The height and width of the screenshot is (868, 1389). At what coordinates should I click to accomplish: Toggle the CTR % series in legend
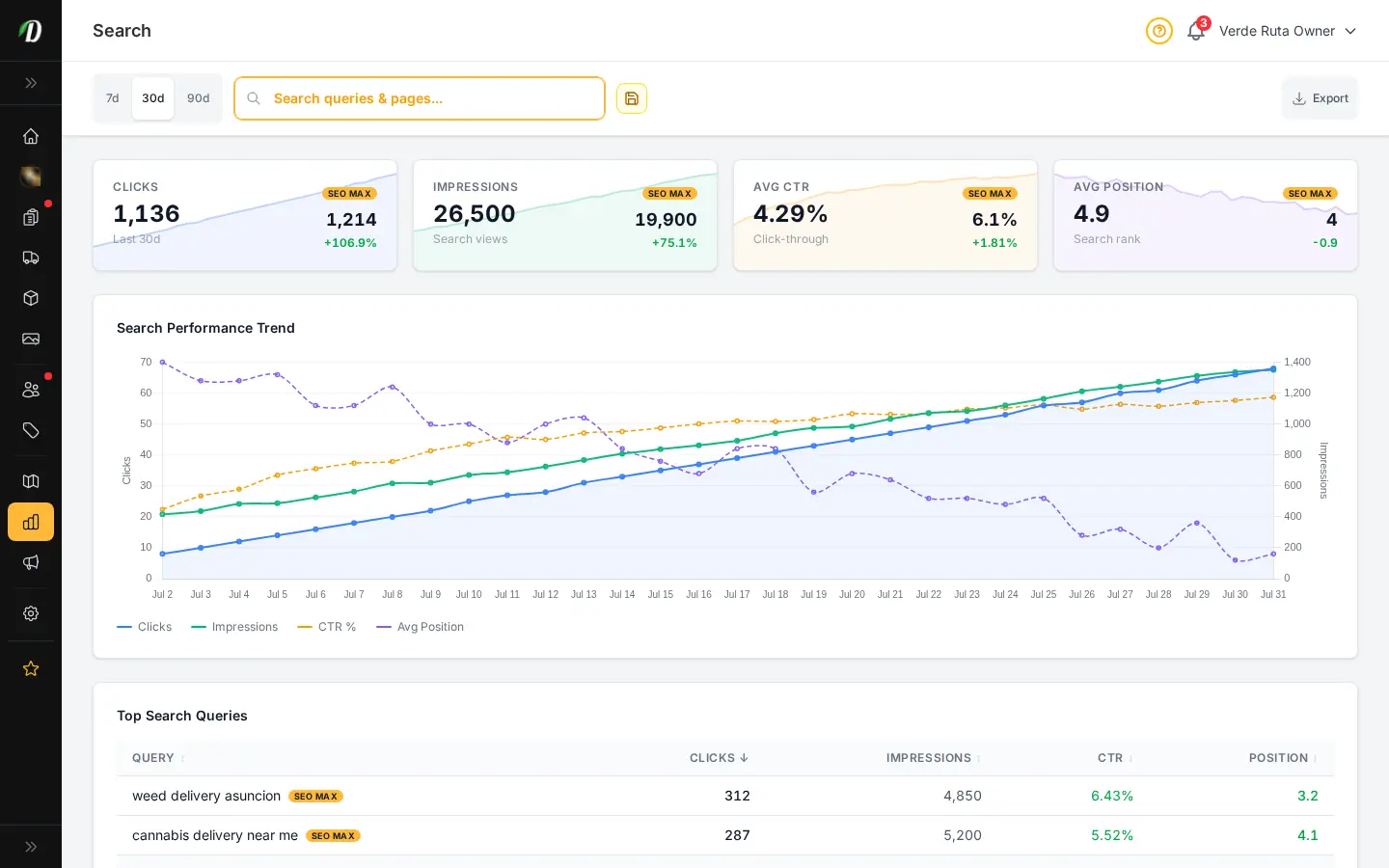327,627
